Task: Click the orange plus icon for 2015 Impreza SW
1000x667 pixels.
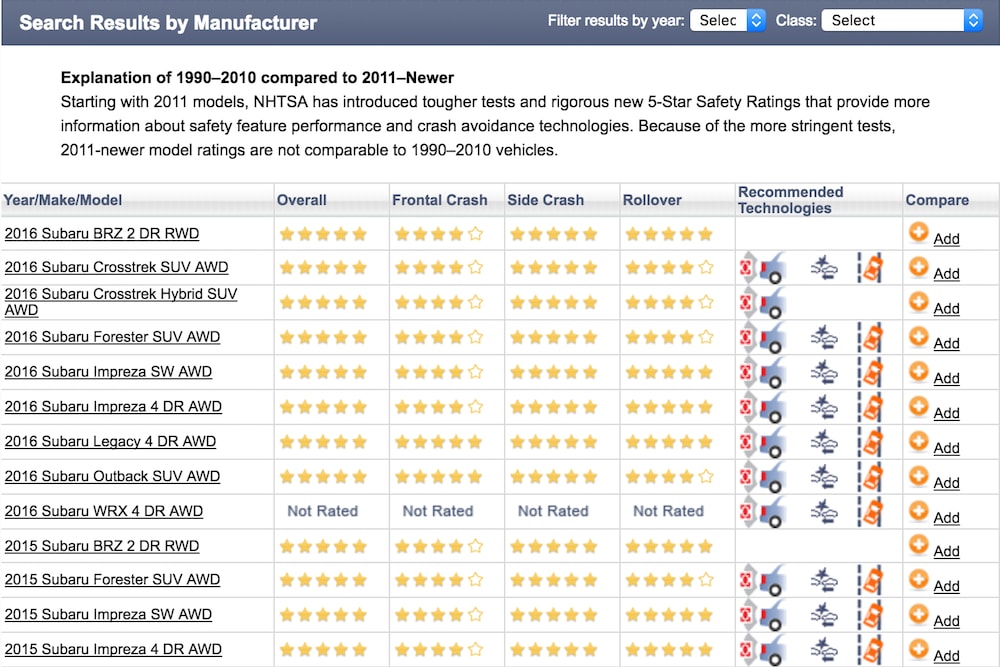Action: 918,613
